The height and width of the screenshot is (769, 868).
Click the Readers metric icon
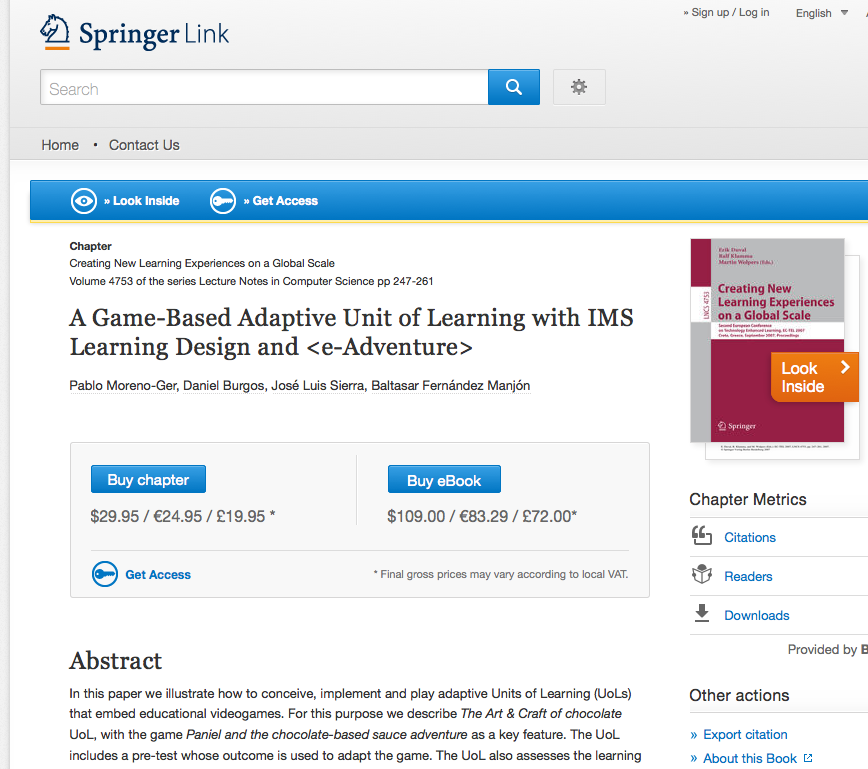pos(702,575)
